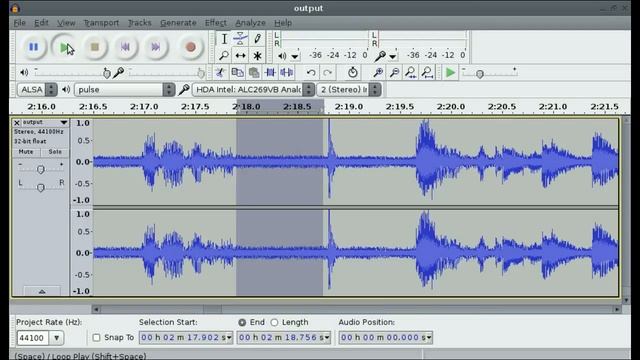Open the Tracks menu
The image size is (640, 360).
pos(140,23)
